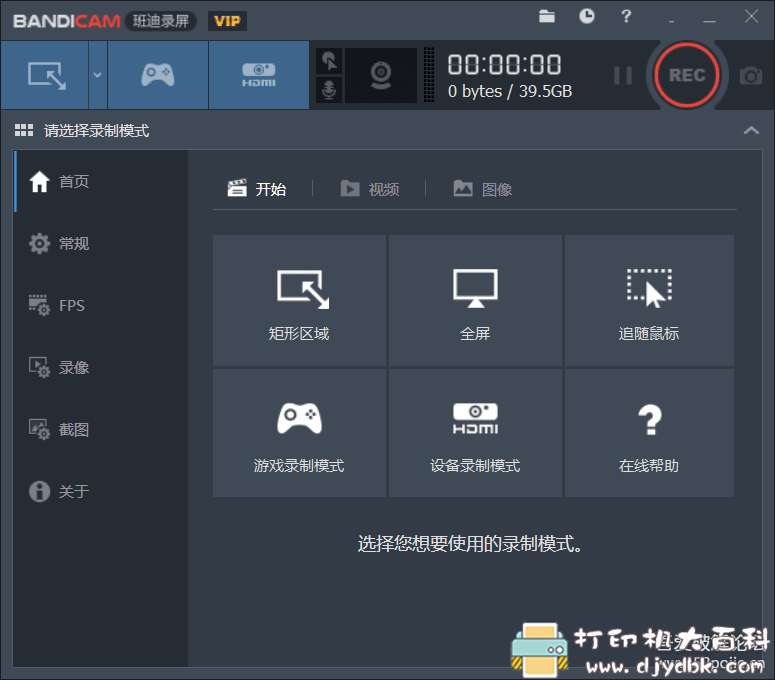Close the Bandicam window
This screenshot has width=775, height=680.
coord(751,16)
